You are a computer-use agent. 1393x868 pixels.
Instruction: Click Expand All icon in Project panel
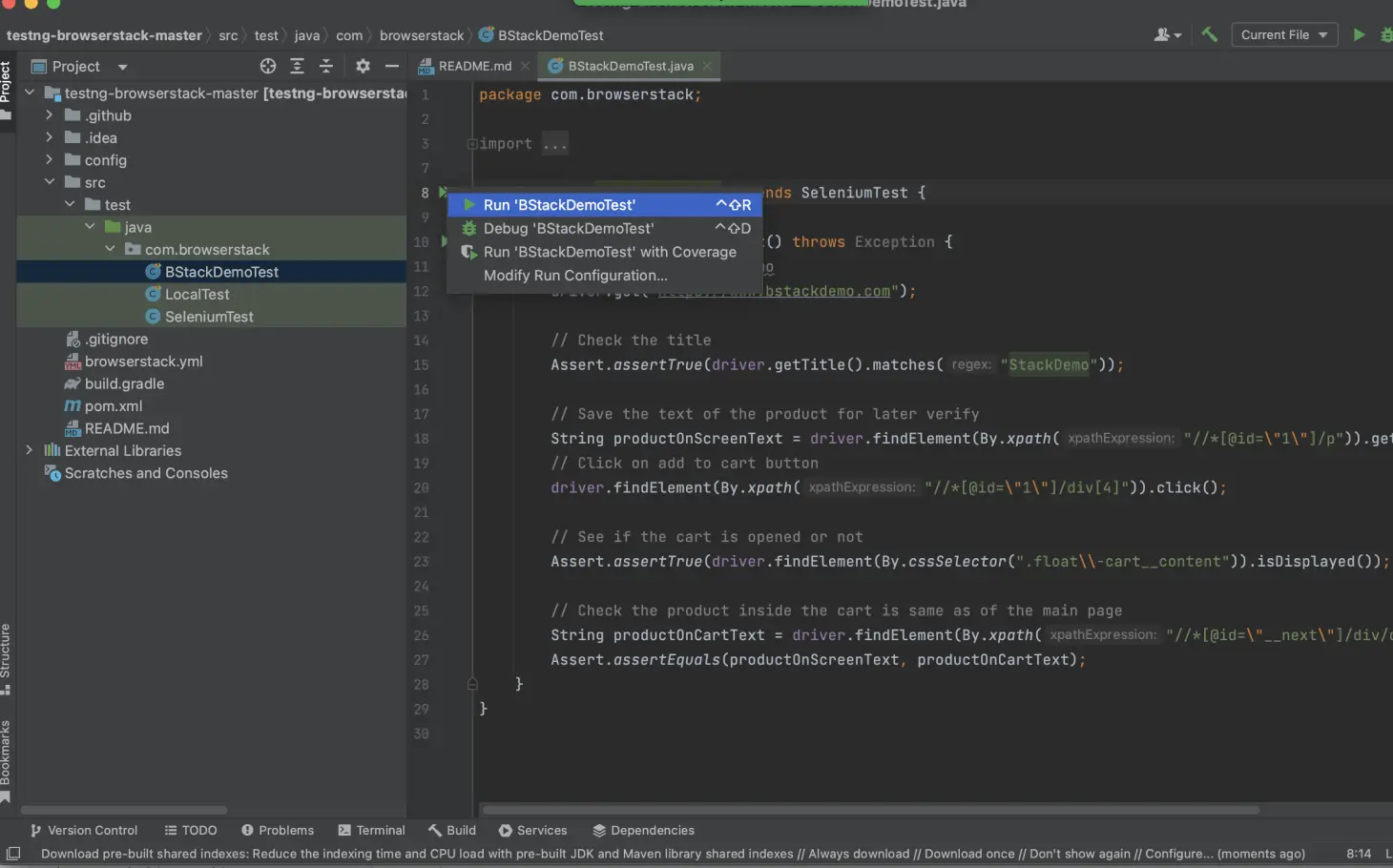(297, 66)
